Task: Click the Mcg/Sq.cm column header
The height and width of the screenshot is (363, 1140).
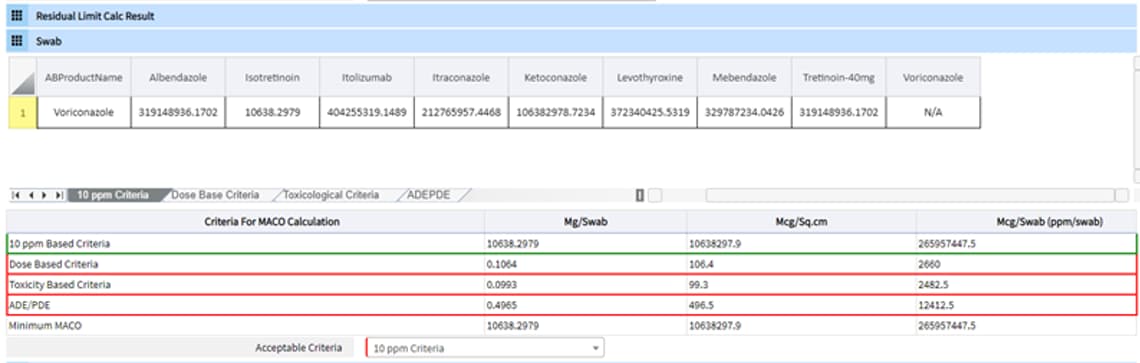Action: point(802,222)
